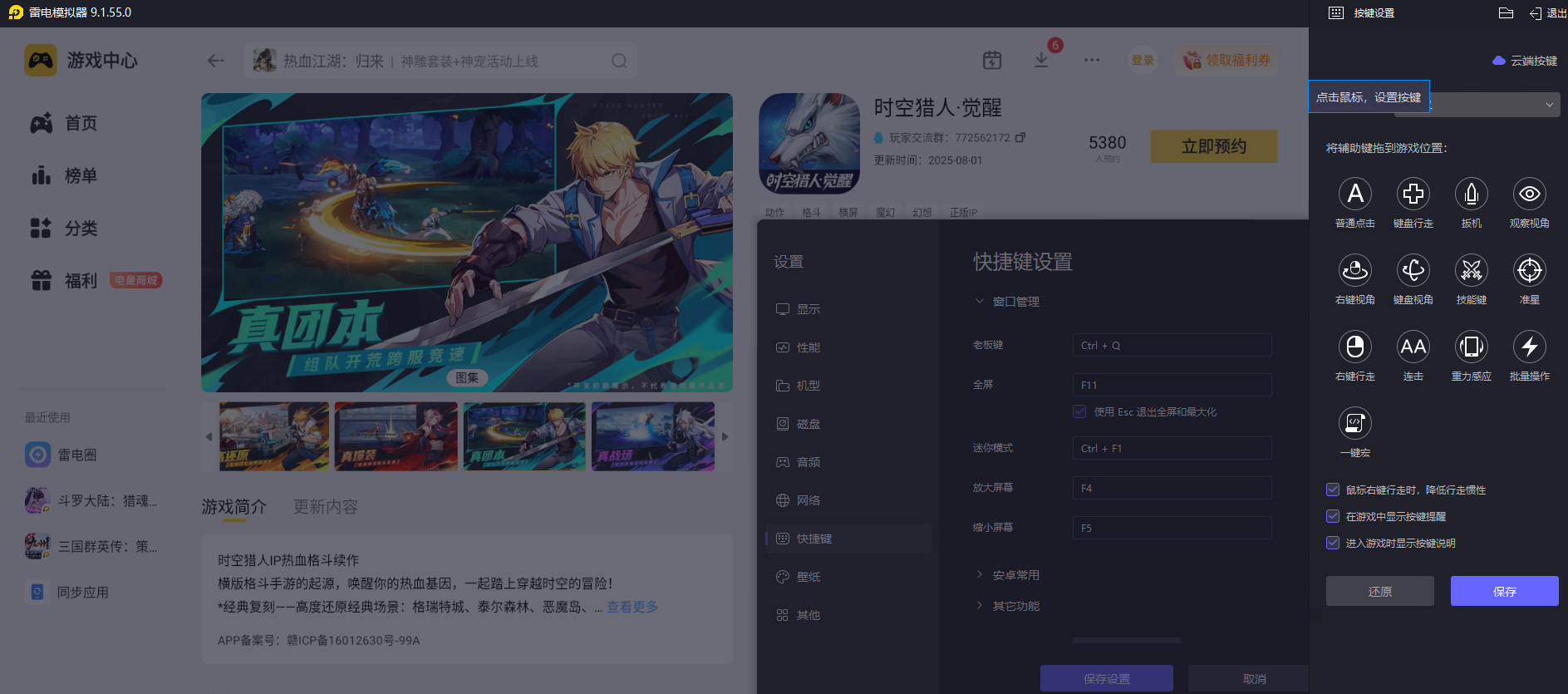Open 福利 benefits in sidebar
Image resolution: width=1568 pixels, height=694 pixels.
[64, 281]
